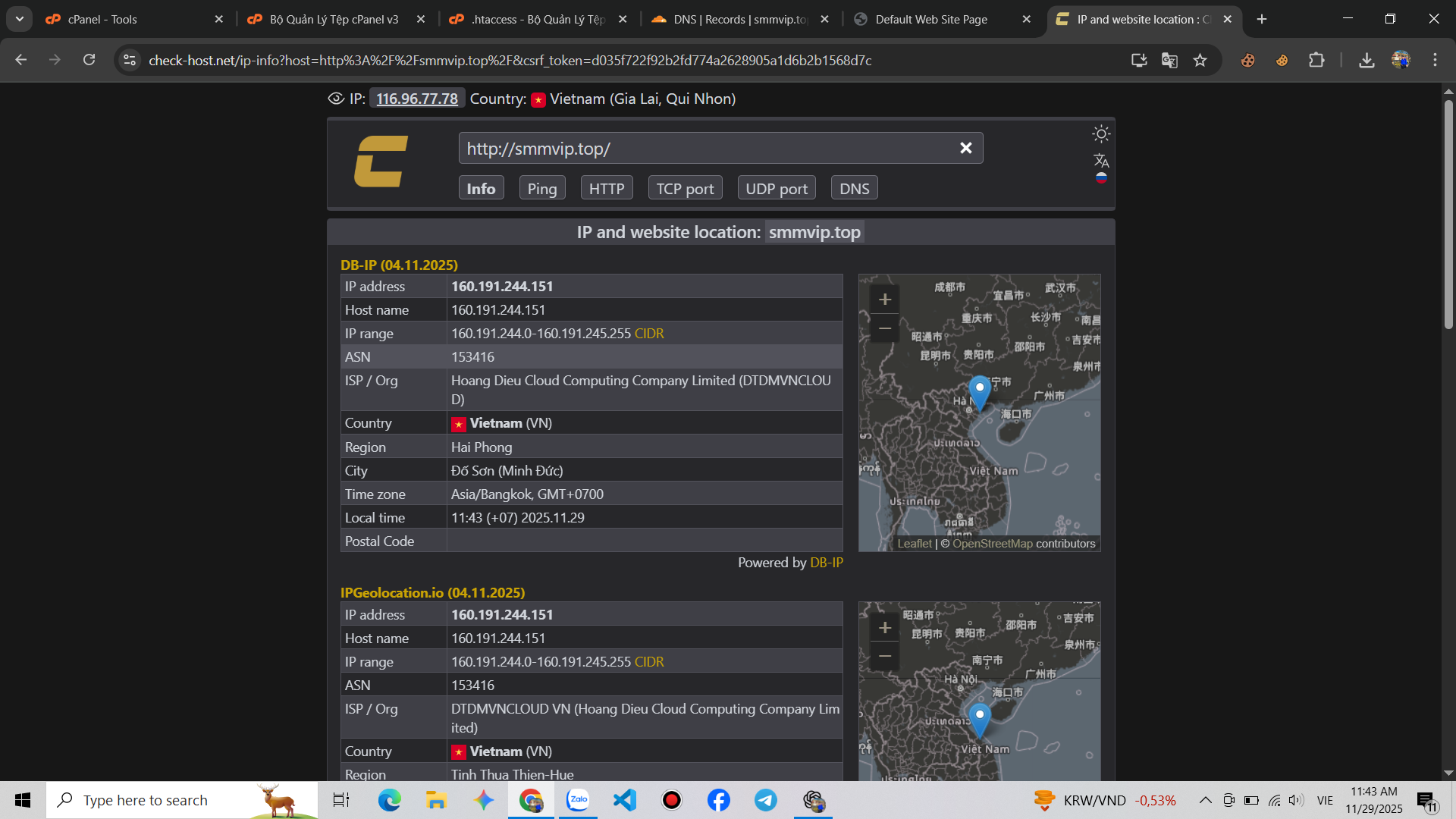Click the Ping button
Screen dimensions: 1456x819
[x=541, y=188]
